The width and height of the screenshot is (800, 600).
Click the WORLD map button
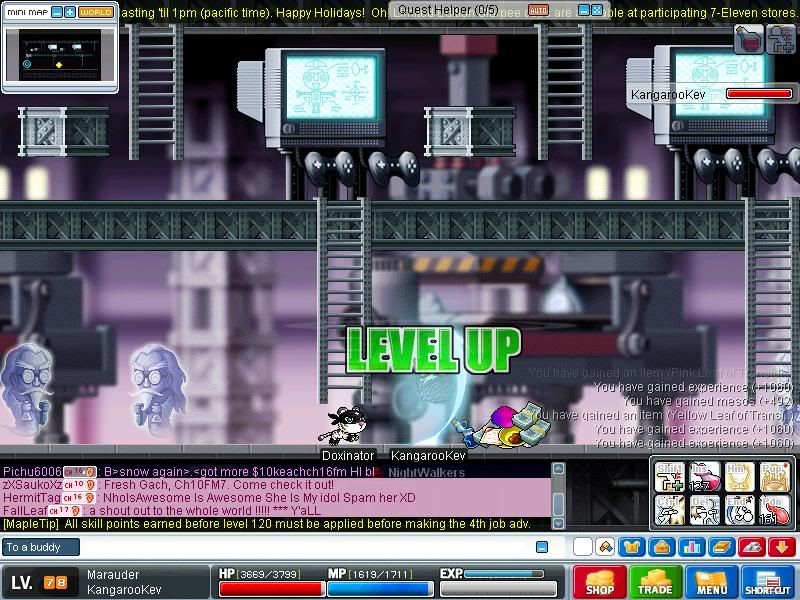(96, 12)
